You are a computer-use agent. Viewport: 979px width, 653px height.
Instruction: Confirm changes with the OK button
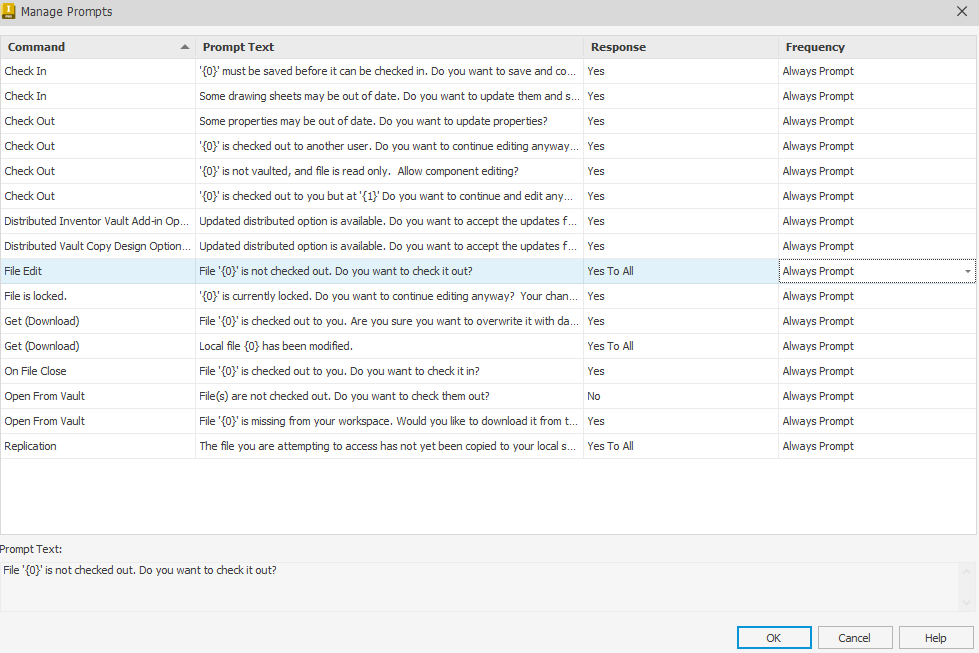[774, 637]
